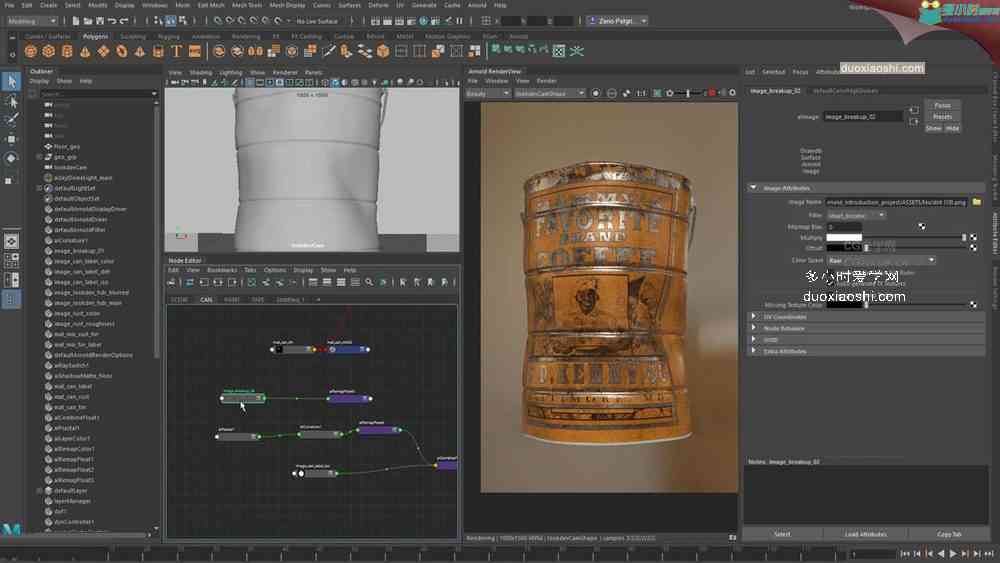This screenshot has height=563, width=1000.
Task: Open the Arnold menu in main menu bar
Action: 477,5
